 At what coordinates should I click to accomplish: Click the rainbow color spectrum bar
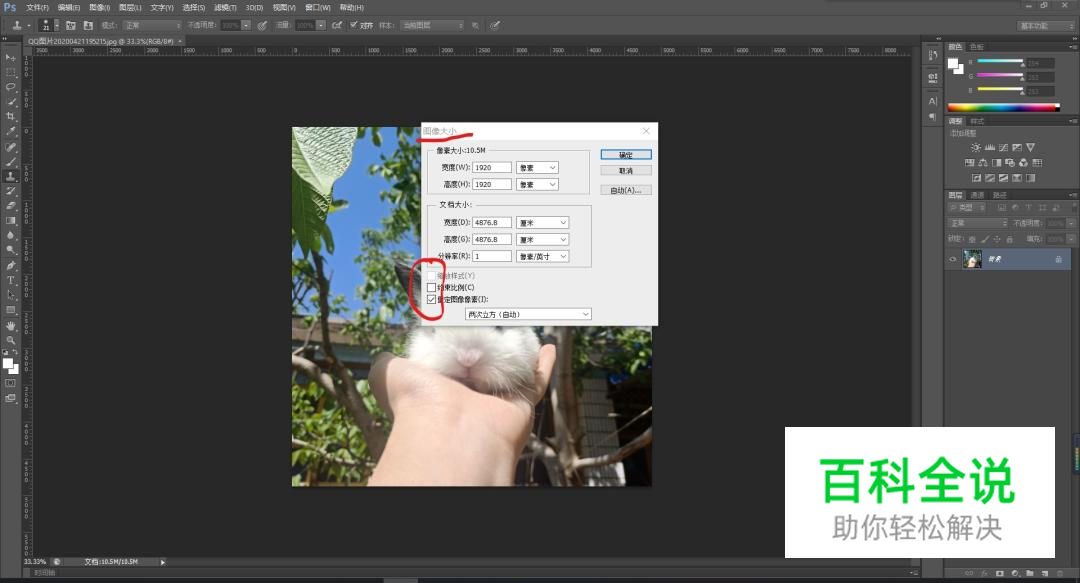pyautogui.click(x=1002, y=107)
